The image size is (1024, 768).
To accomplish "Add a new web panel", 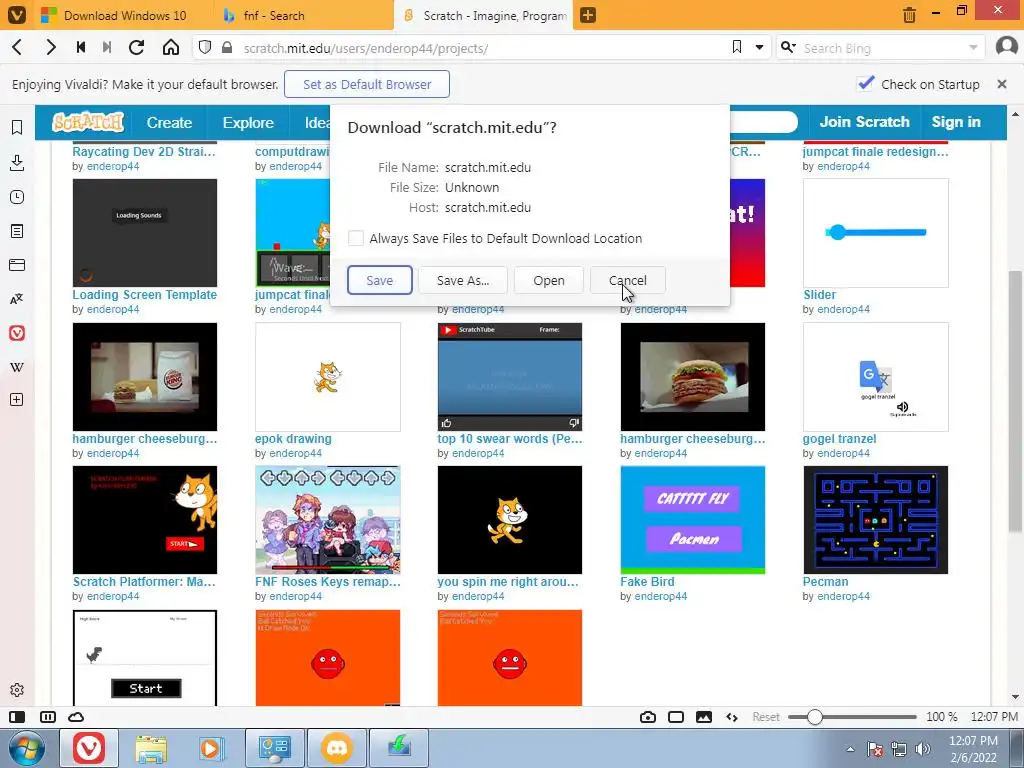I will [17, 400].
